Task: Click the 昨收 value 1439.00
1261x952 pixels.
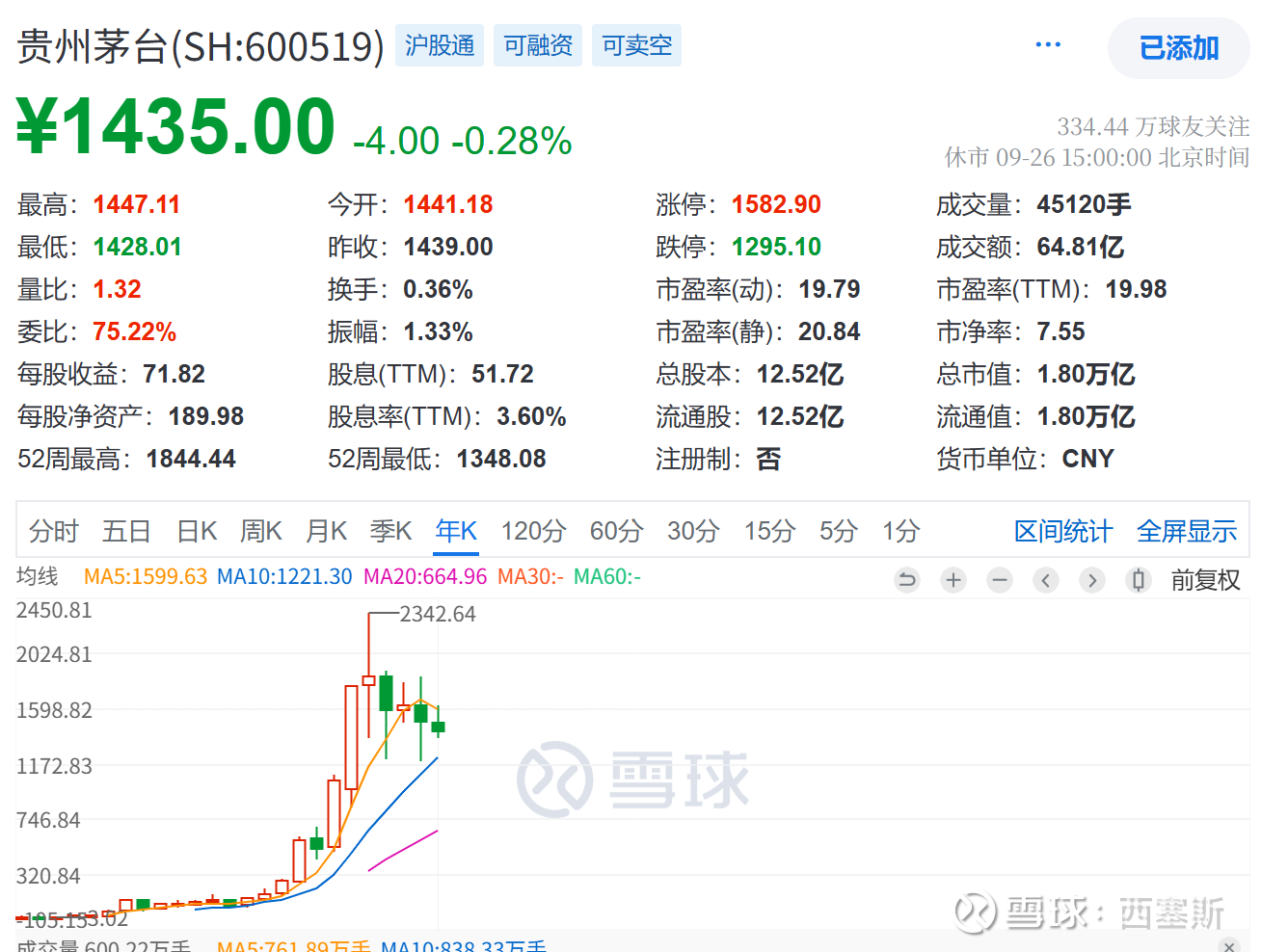Action: [448, 247]
